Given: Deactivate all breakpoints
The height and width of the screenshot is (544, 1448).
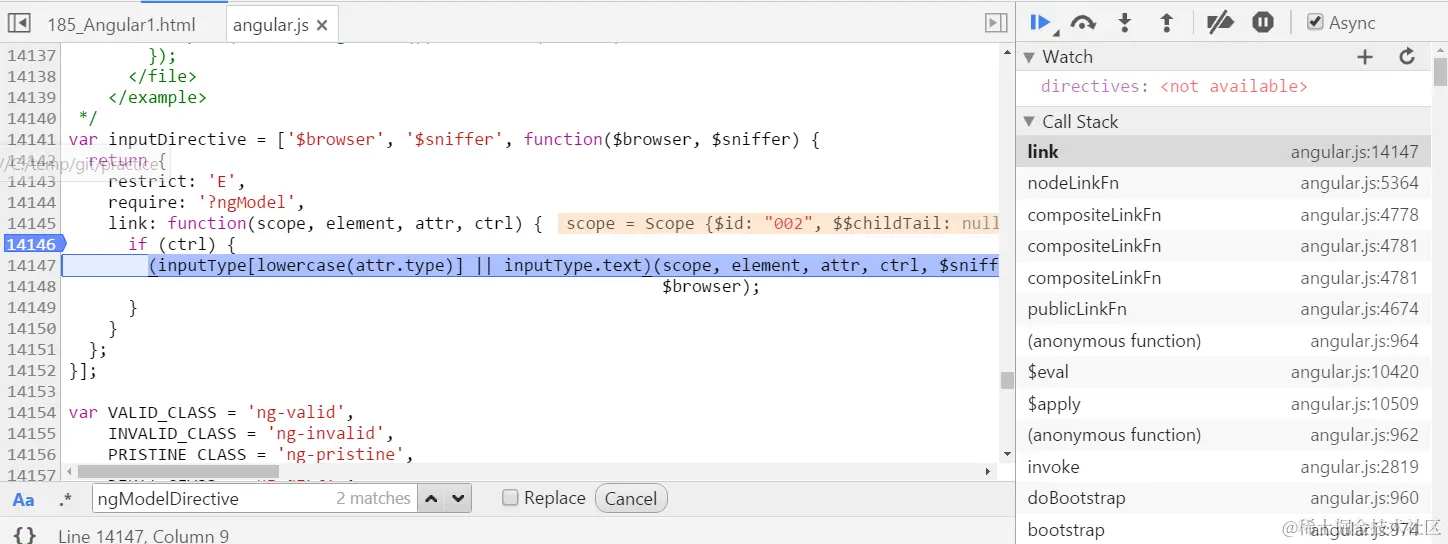Looking at the screenshot, I should [x=1220, y=23].
